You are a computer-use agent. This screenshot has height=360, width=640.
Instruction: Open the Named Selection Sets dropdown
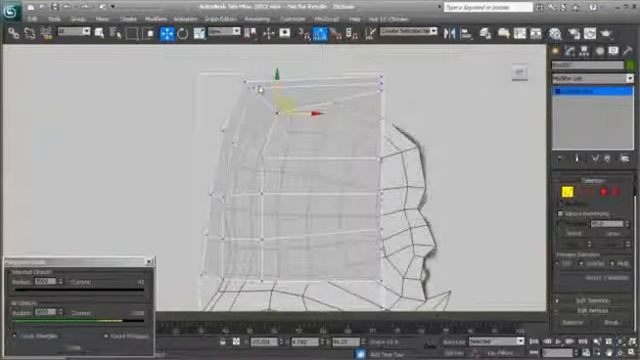click(409, 31)
